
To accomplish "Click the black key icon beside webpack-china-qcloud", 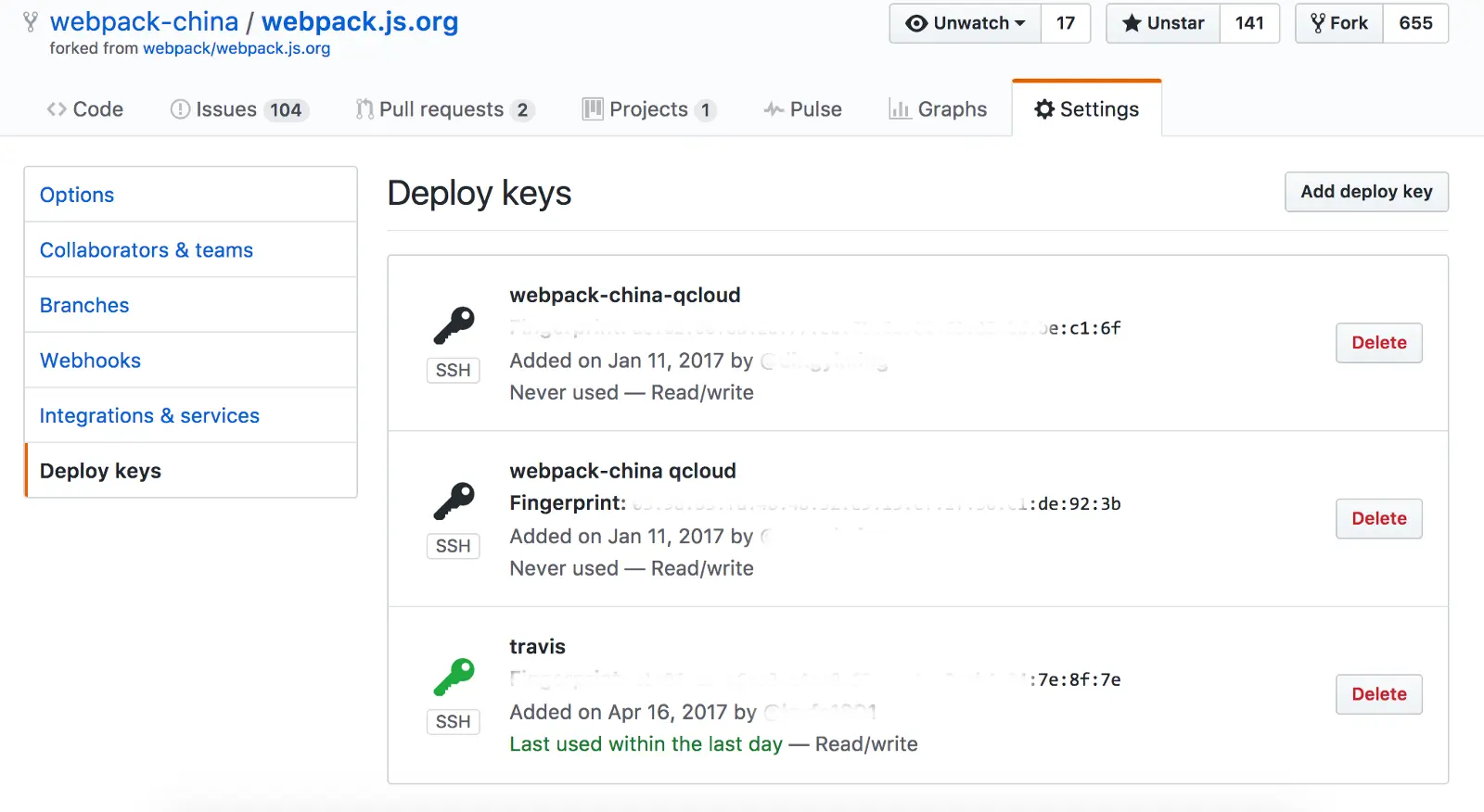I will pyautogui.click(x=454, y=325).
